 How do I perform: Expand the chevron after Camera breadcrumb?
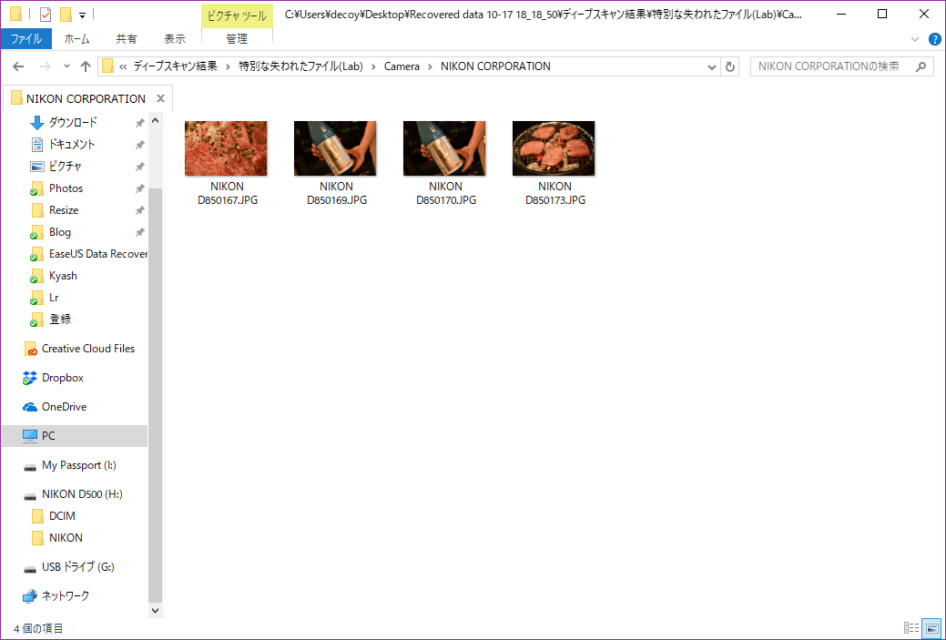pyautogui.click(x=430, y=66)
